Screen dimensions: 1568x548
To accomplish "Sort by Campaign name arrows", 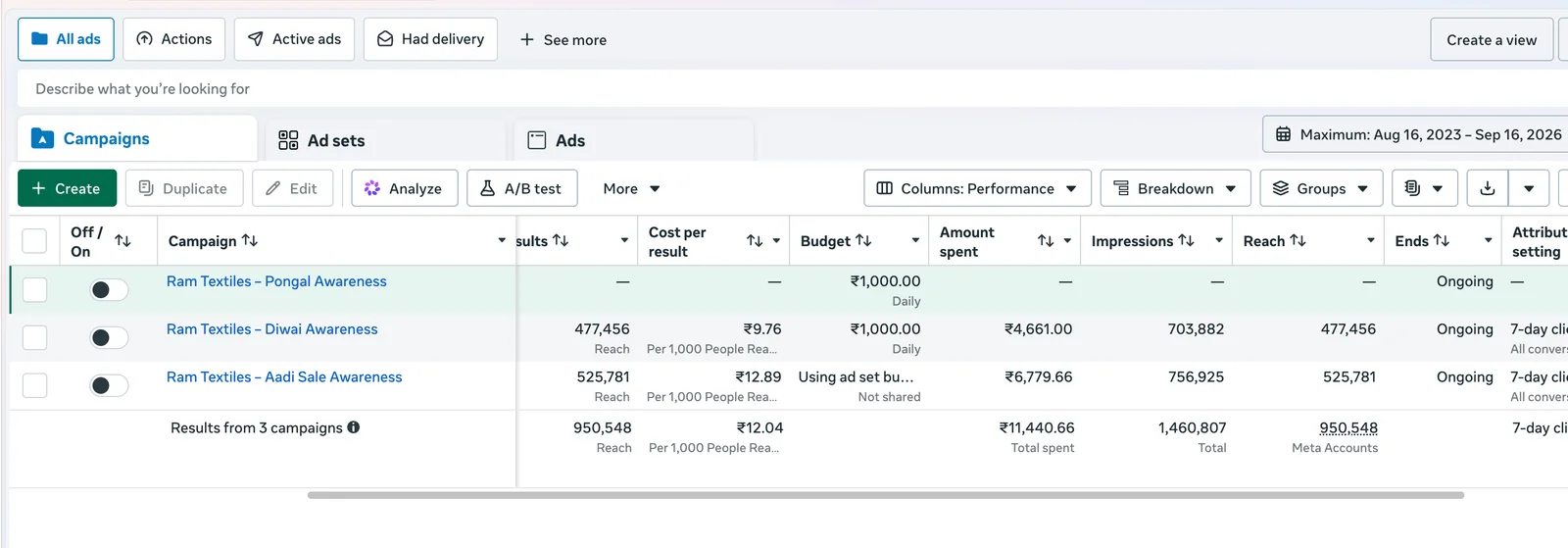I will point(250,240).
